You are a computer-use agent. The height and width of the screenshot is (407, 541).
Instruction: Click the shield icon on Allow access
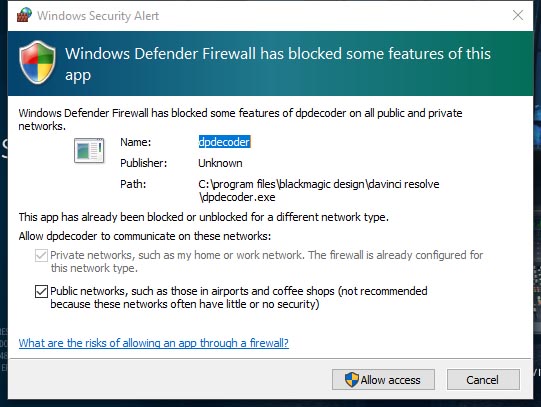point(352,380)
